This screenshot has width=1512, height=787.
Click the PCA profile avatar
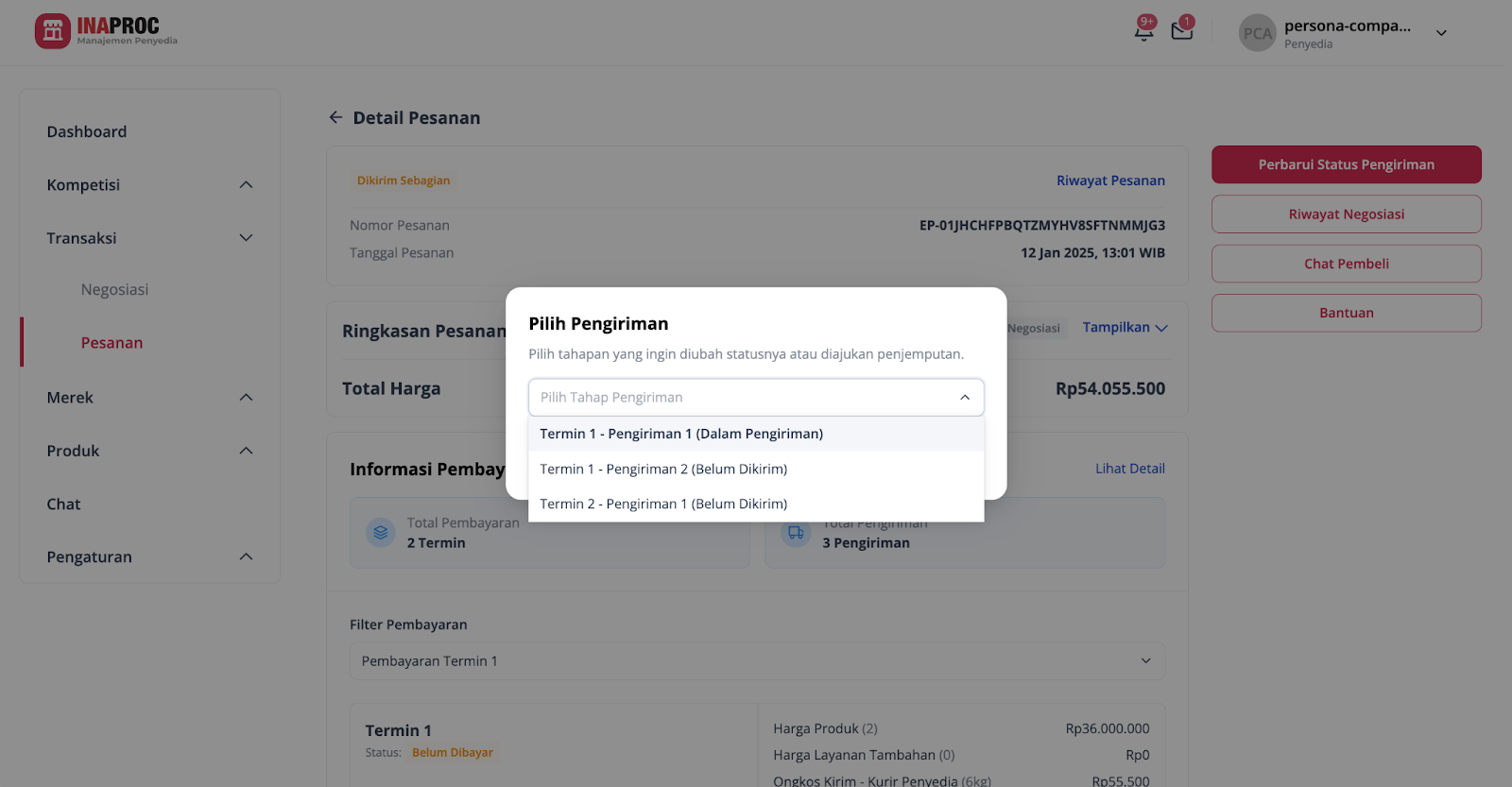(x=1257, y=33)
